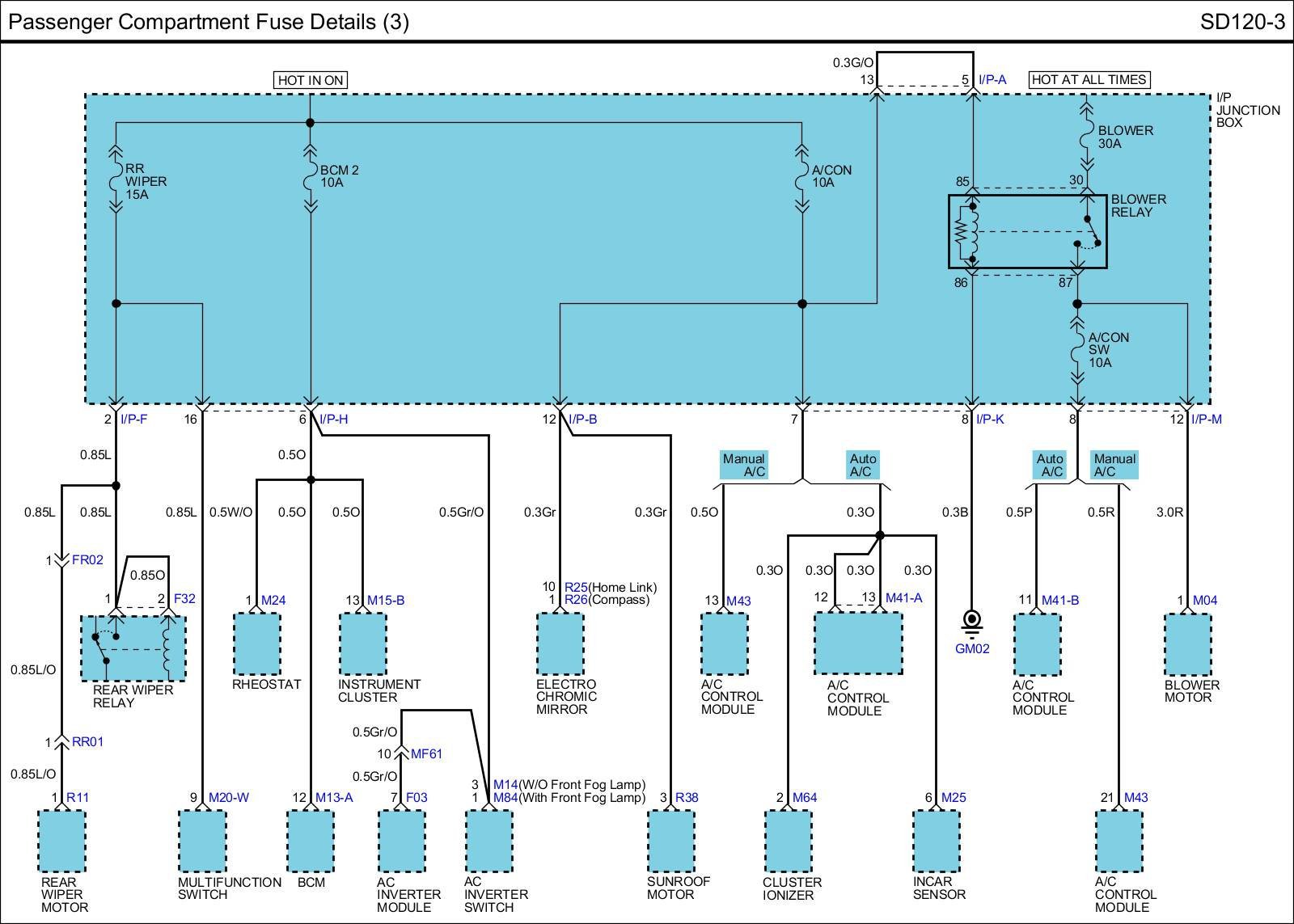
Task: Click the Sunroof Motor component box
Action: click(670, 841)
